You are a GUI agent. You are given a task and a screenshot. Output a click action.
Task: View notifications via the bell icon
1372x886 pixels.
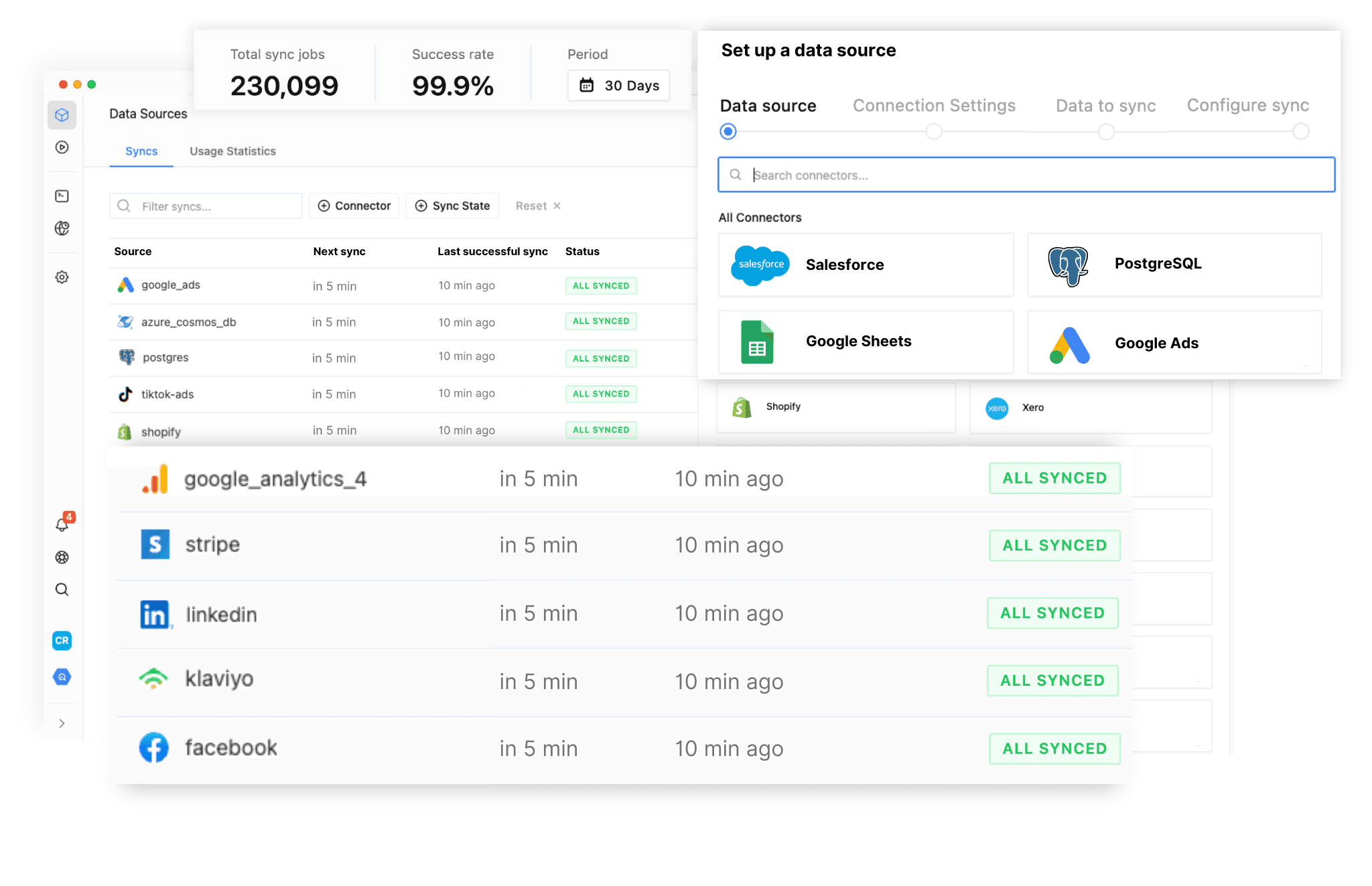tap(62, 525)
